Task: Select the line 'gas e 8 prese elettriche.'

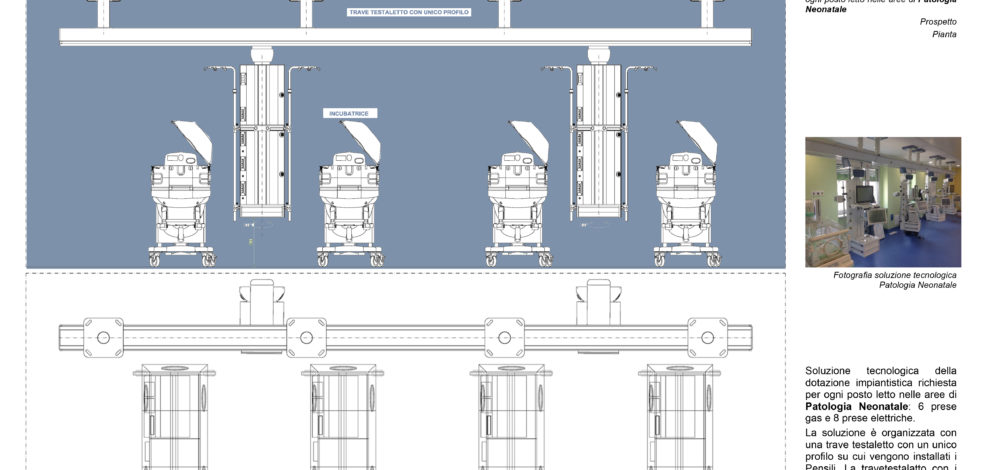Action: point(860,418)
